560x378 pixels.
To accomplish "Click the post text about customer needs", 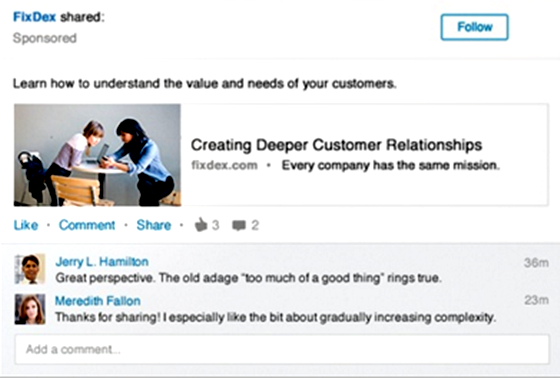I will (205, 84).
